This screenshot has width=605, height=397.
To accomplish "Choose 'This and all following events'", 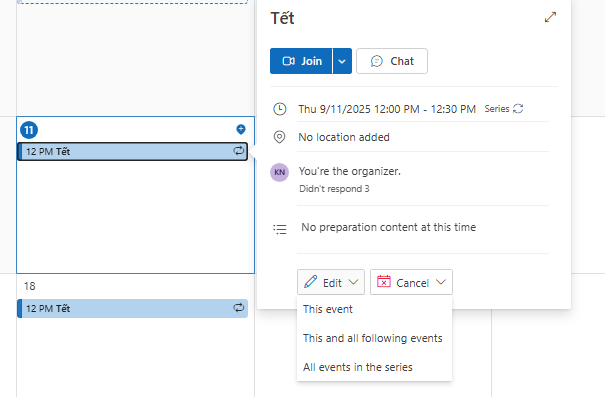I will coord(374,338).
